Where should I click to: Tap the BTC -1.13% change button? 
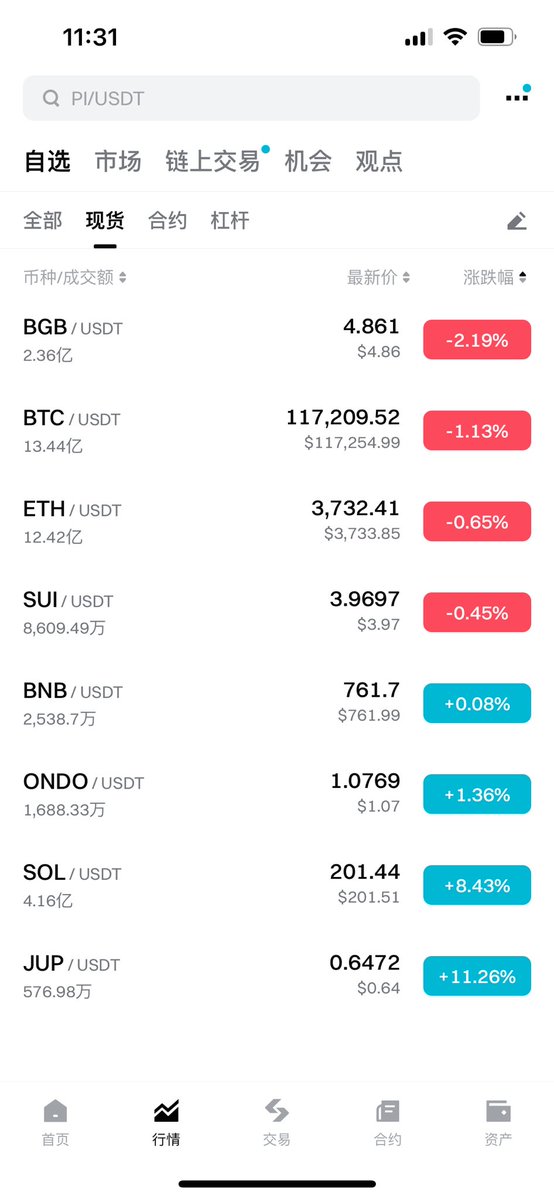tap(477, 431)
